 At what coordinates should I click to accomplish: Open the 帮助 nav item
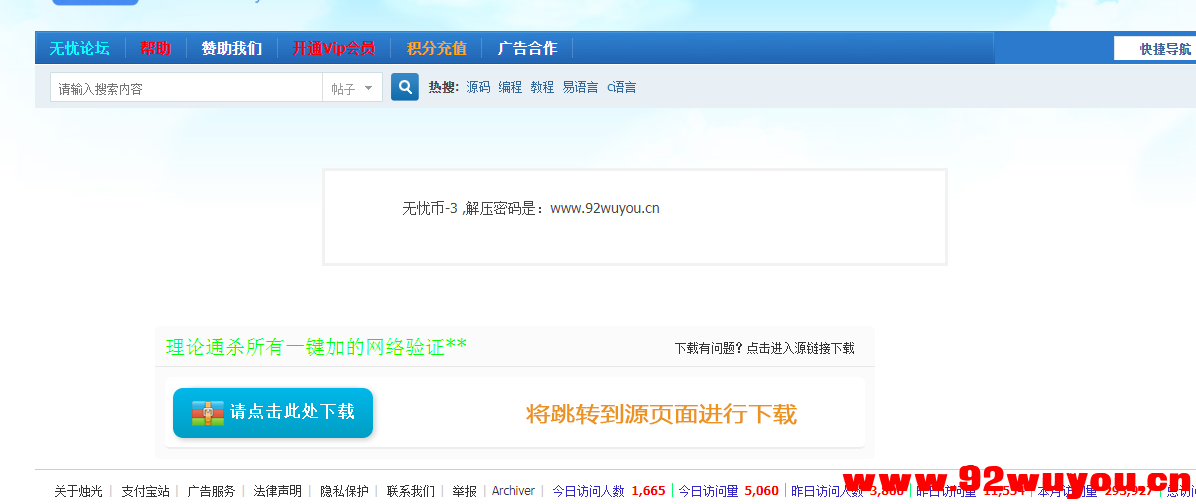point(156,48)
